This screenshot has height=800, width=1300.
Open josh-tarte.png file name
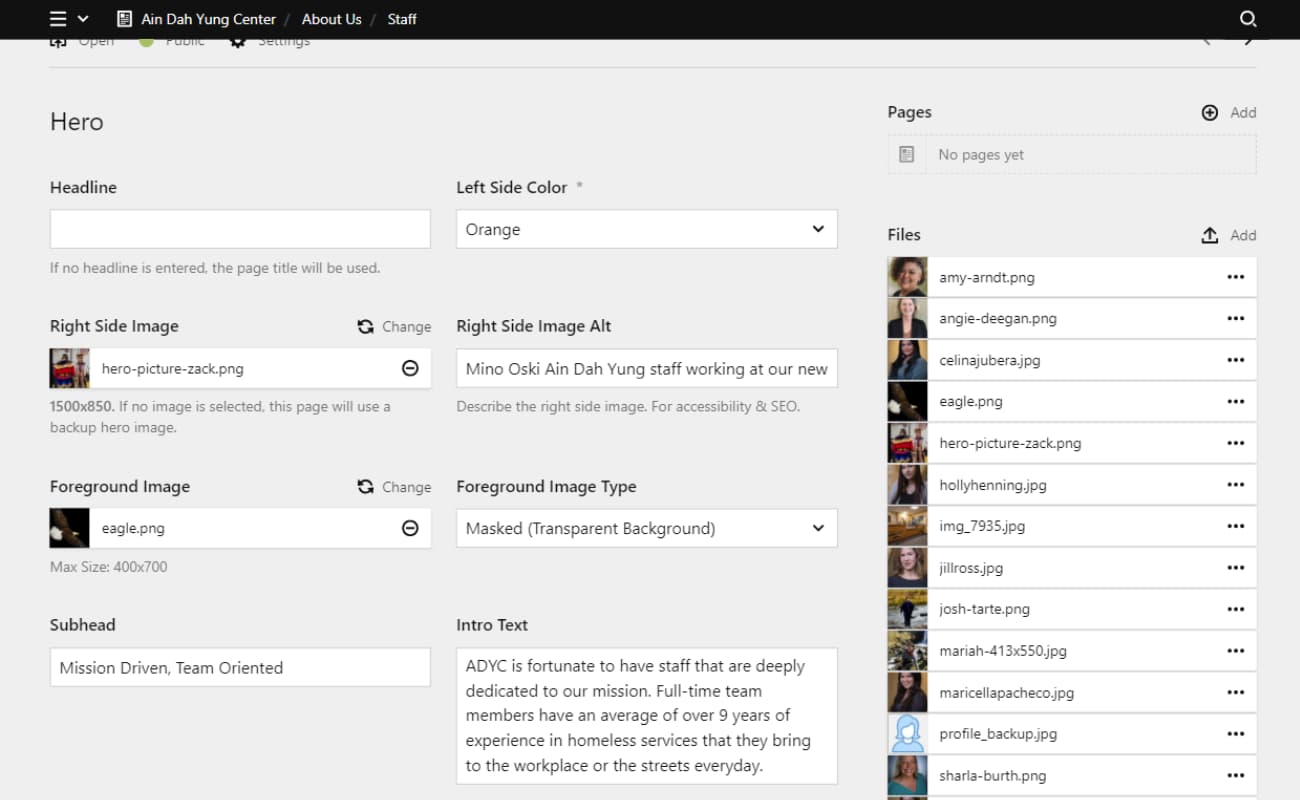tap(984, 609)
